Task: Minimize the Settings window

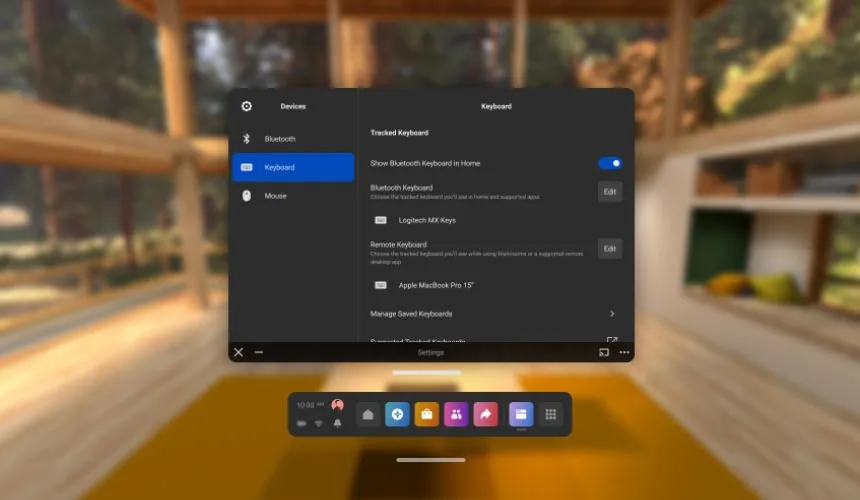Action: (x=259, y=353)
